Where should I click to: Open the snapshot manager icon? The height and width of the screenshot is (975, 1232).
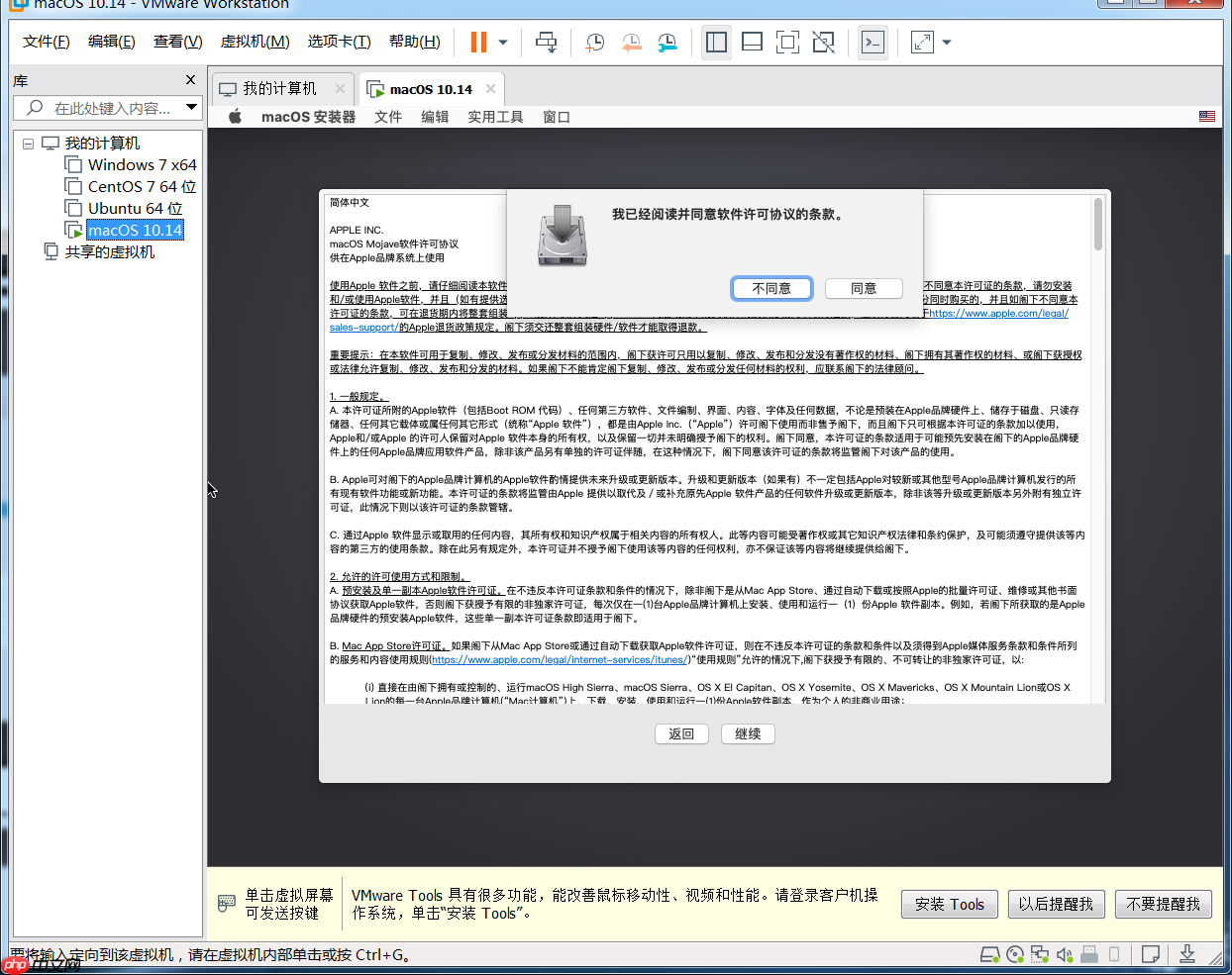click(x=667, y=42)
